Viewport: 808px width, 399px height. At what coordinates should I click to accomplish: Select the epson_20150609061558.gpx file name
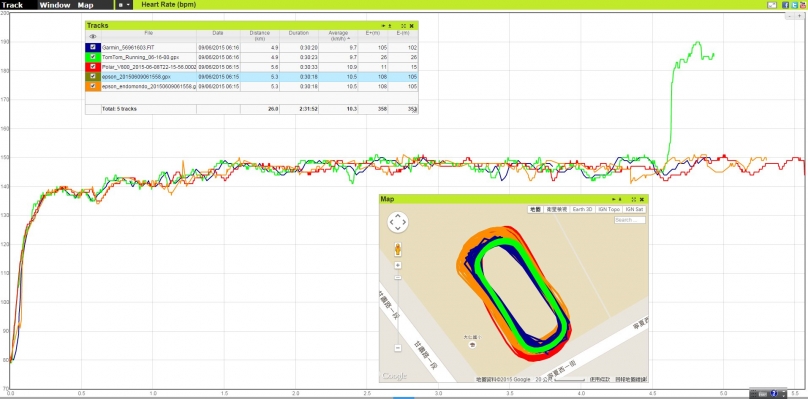137,76
